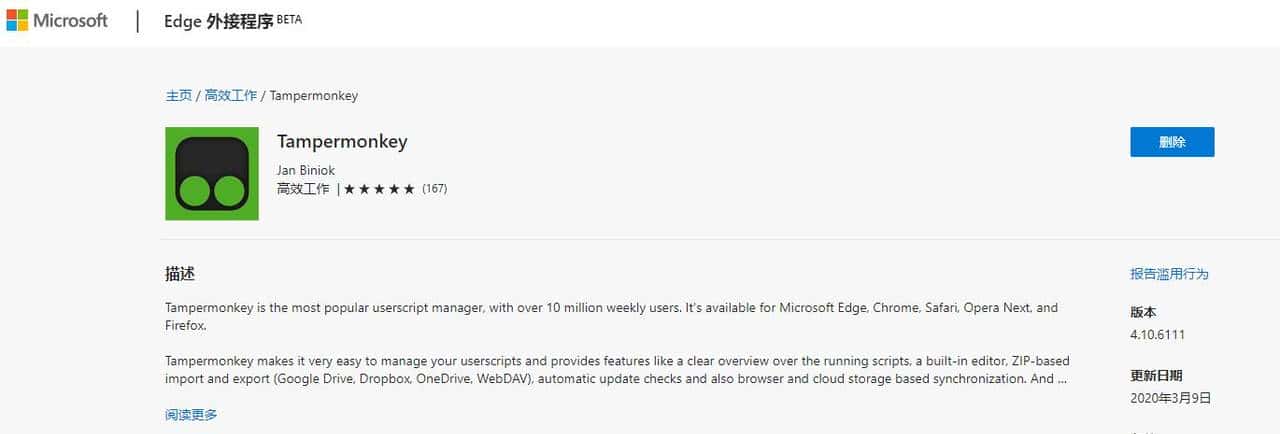Viewport: 1280px width, 434px height.
Task: Click the BETA label in header
Action: 288,18
